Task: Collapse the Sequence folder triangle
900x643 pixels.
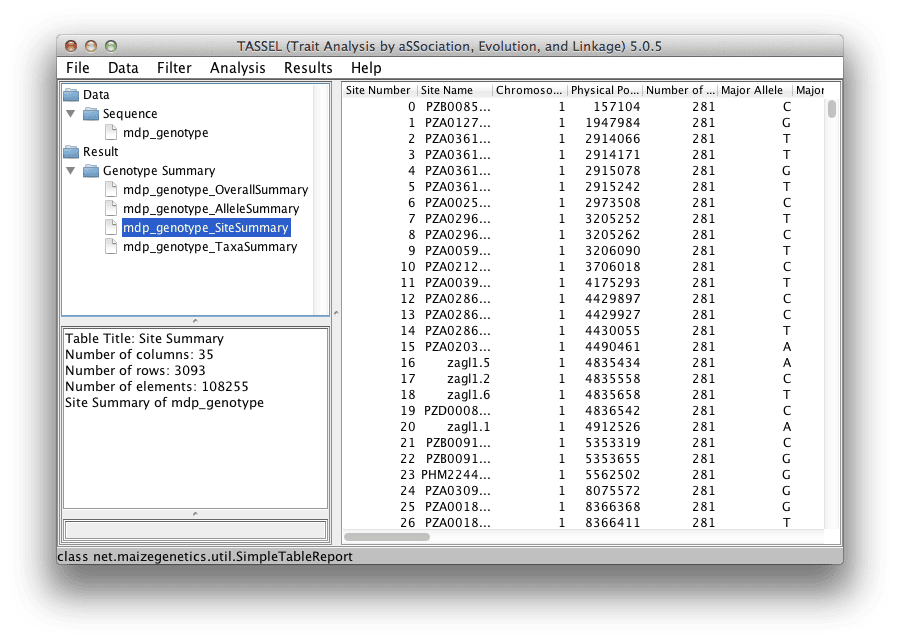Action: click(x=71, y=114)
